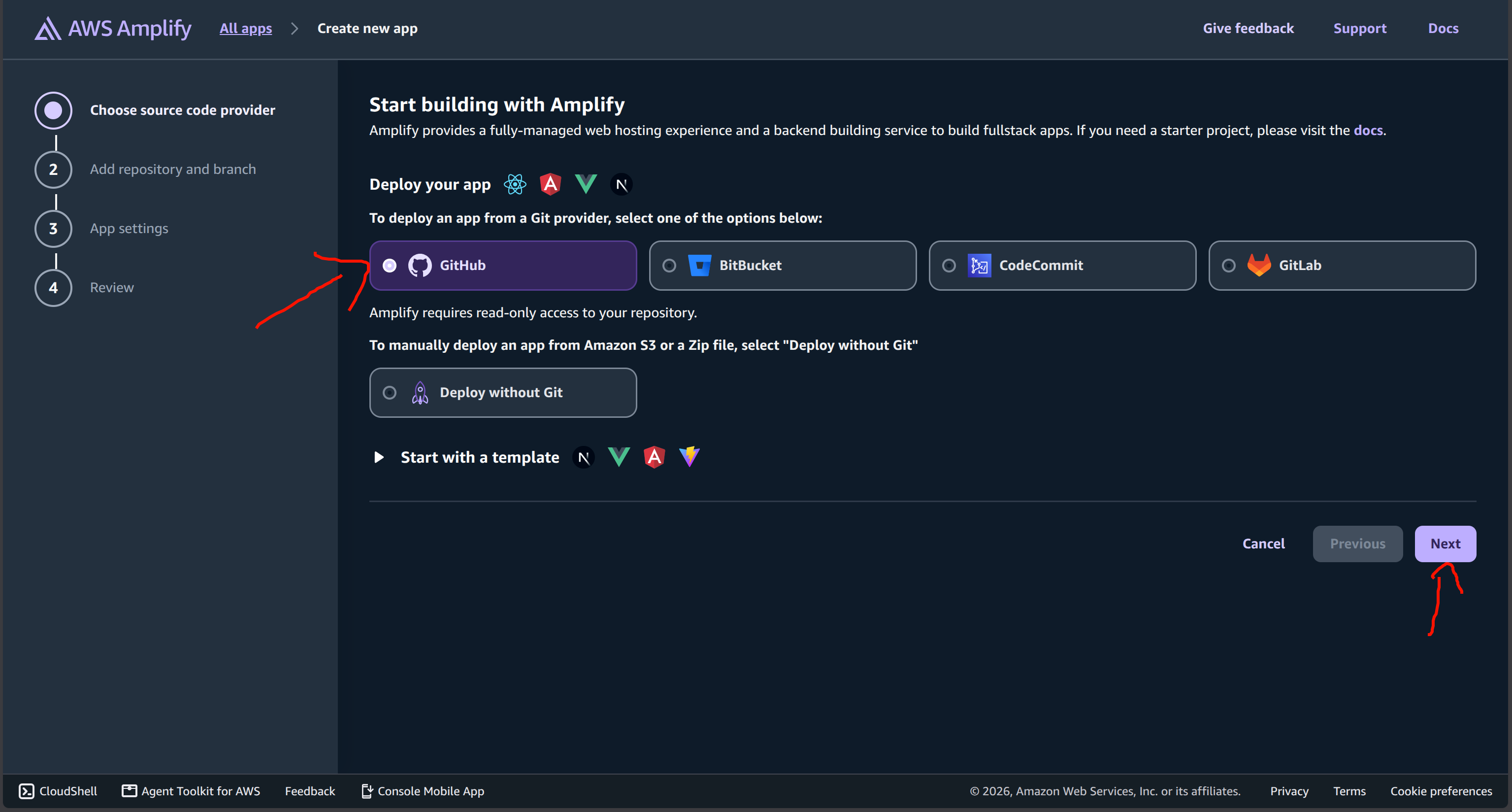Click the AWS Amplify logo icon
This screenshot has width=1512, height=812.
[x=48, y=28]
